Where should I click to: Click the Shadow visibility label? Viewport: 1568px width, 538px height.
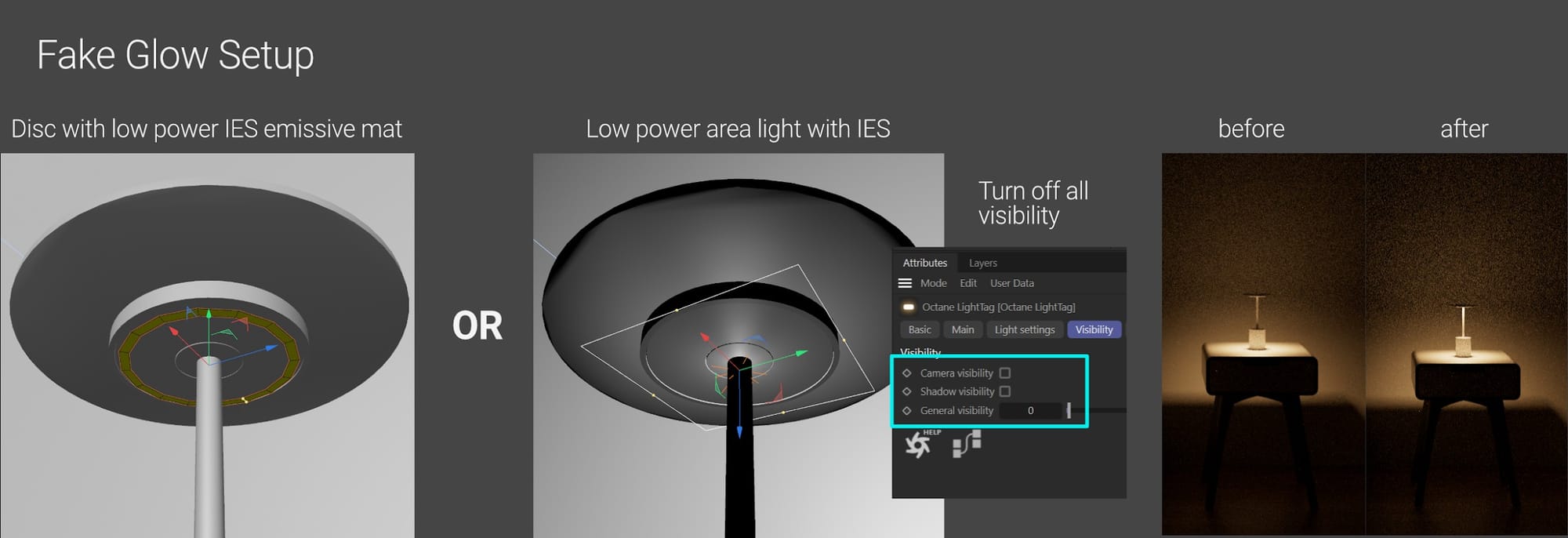(956, 391)
